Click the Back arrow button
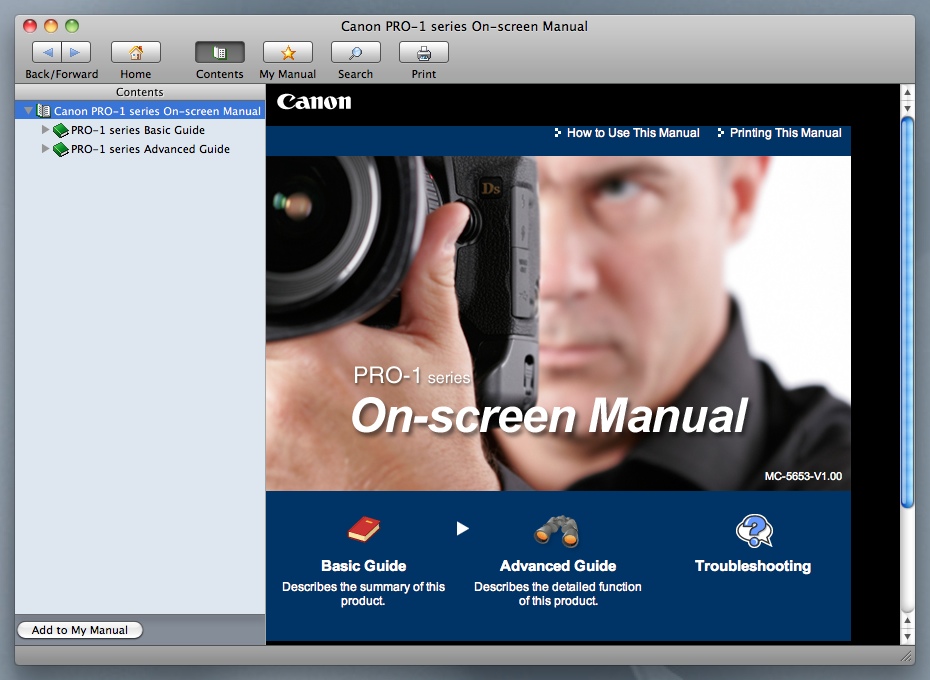 (x=47, y=52)
